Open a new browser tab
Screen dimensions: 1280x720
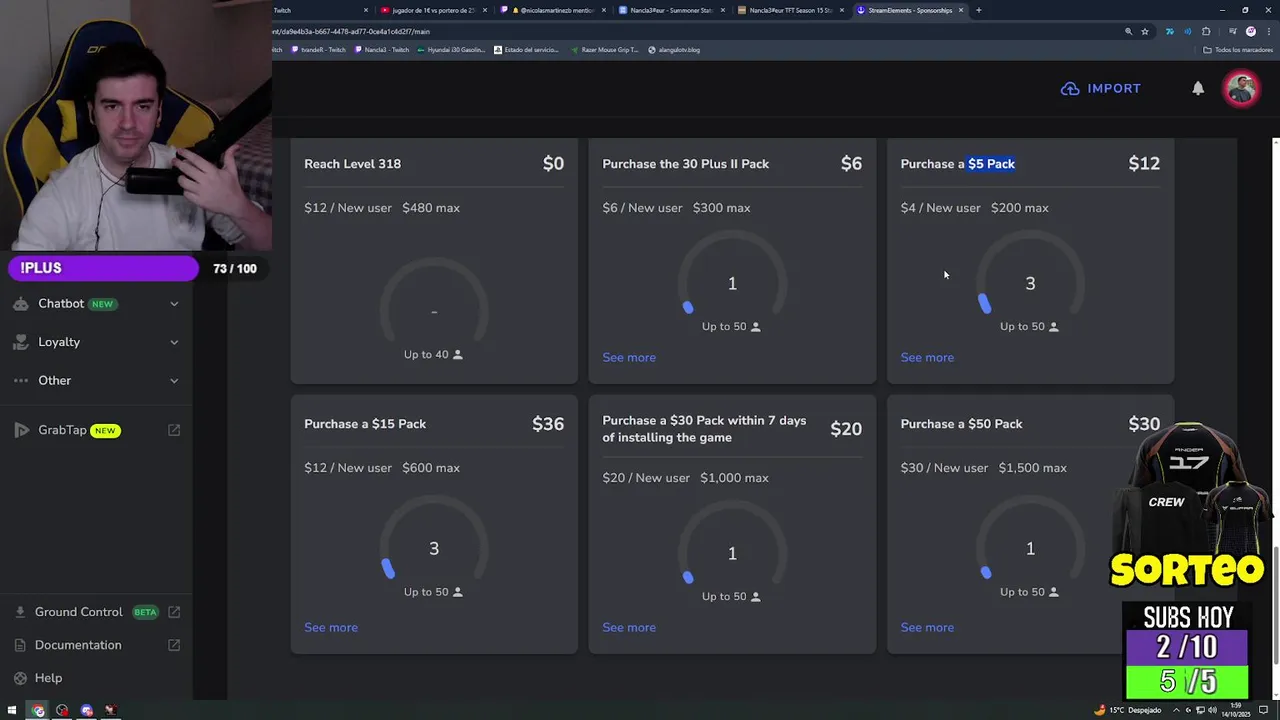point(978,10)
